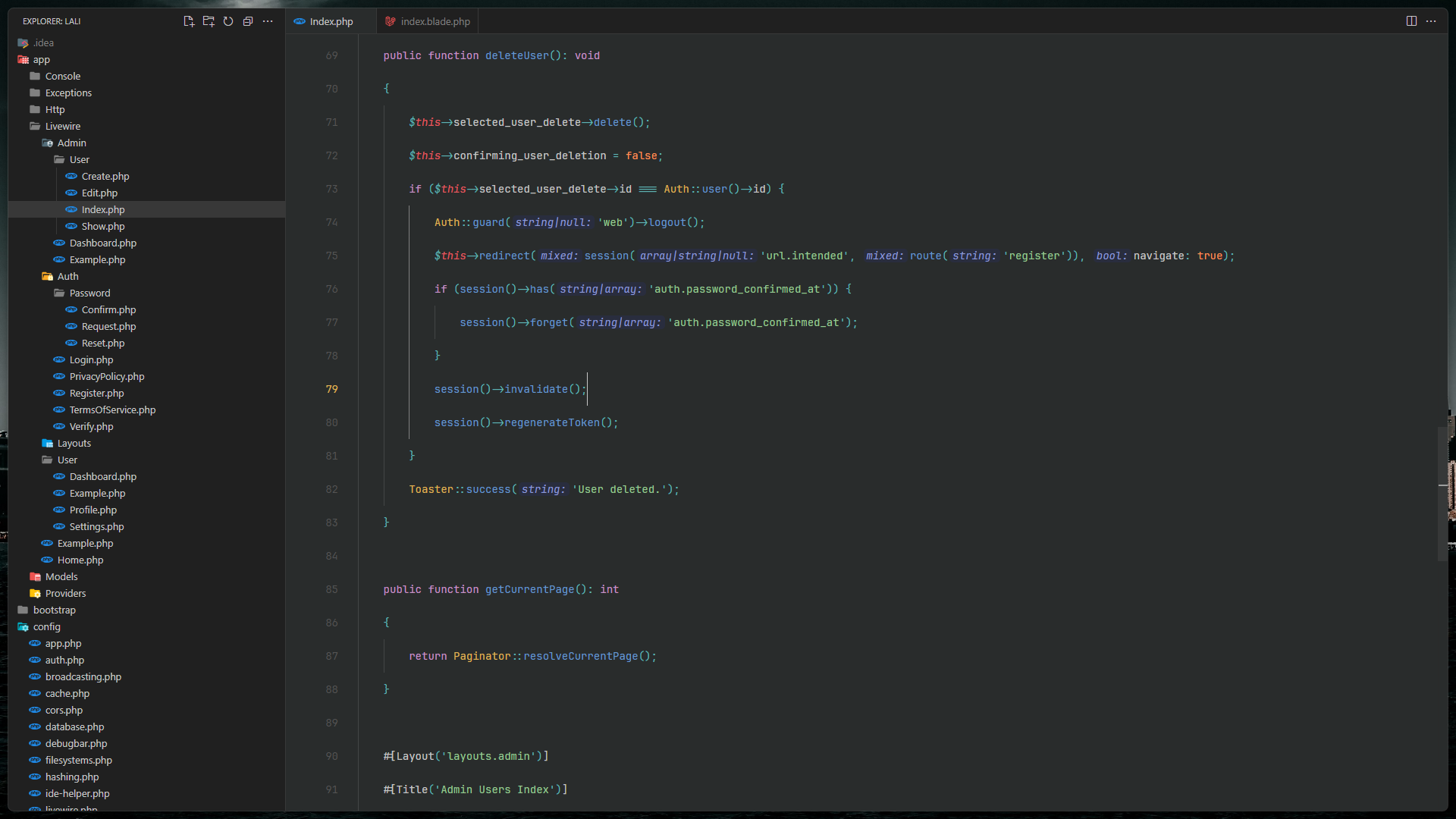
Task: Expand the Password folder under Auth
Action: 90,292
